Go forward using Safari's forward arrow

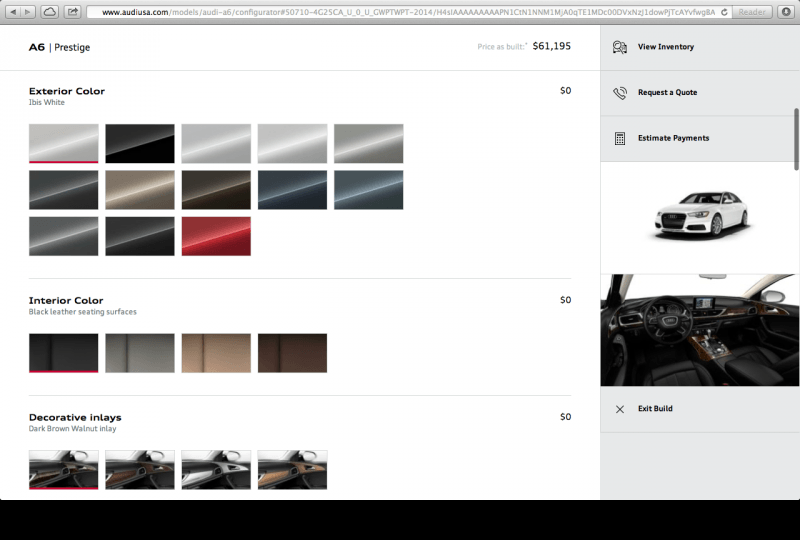[x=28, y=12]
